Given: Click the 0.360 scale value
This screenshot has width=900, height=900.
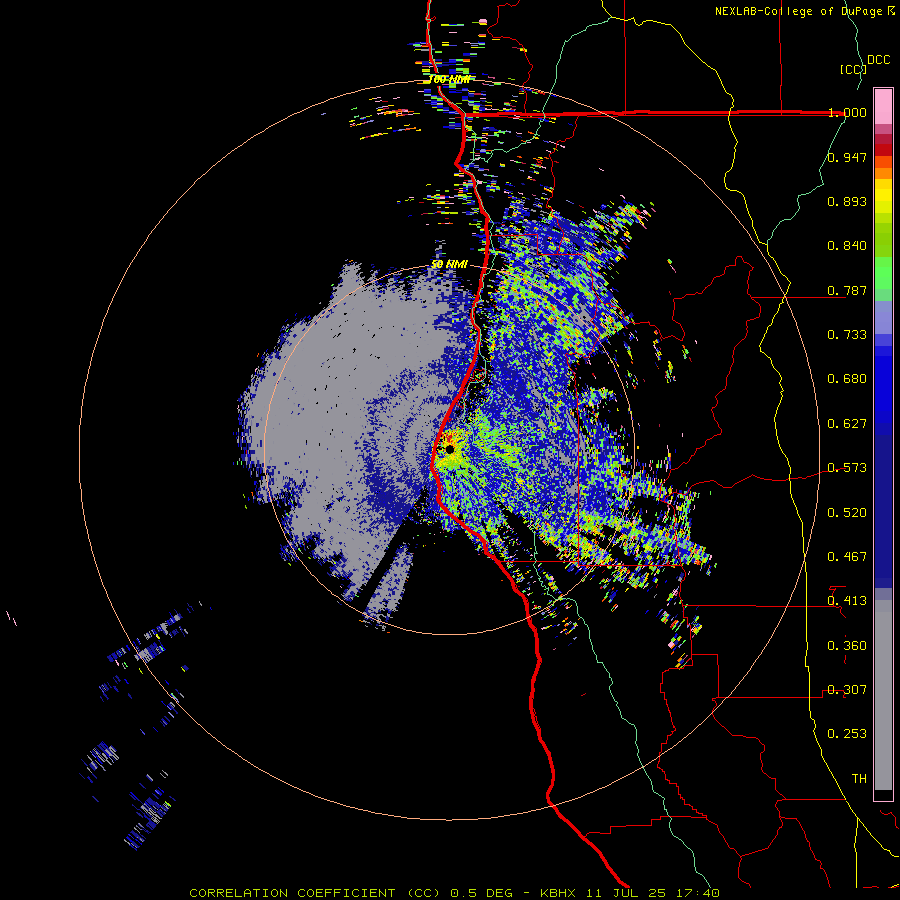Looking at the screenshot, I should [847, 646].
